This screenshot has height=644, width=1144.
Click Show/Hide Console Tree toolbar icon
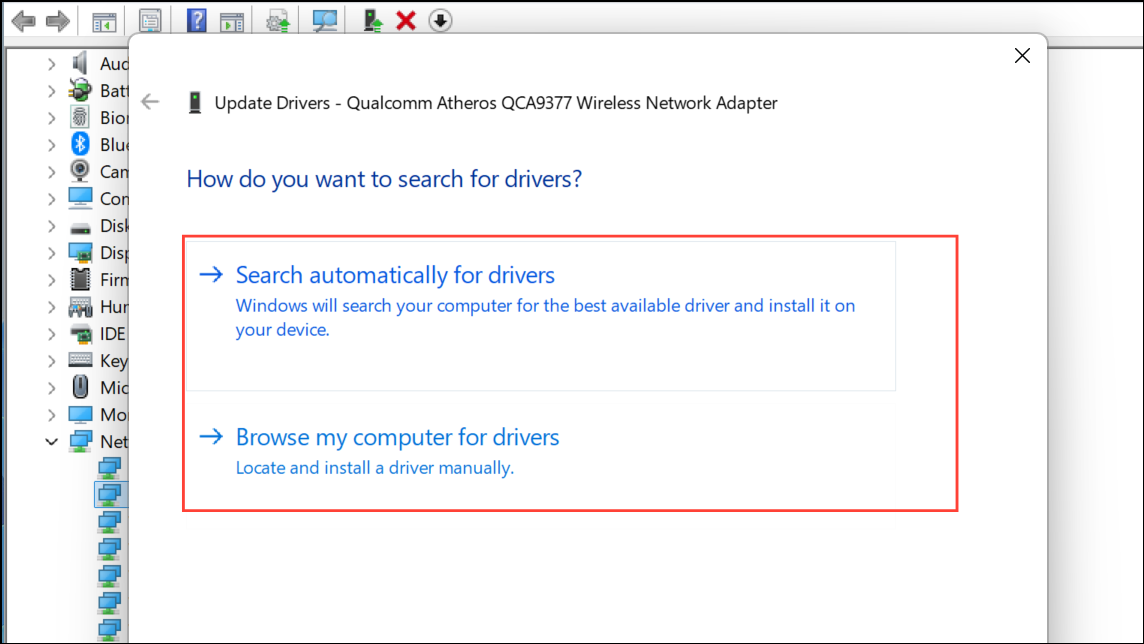103,20
